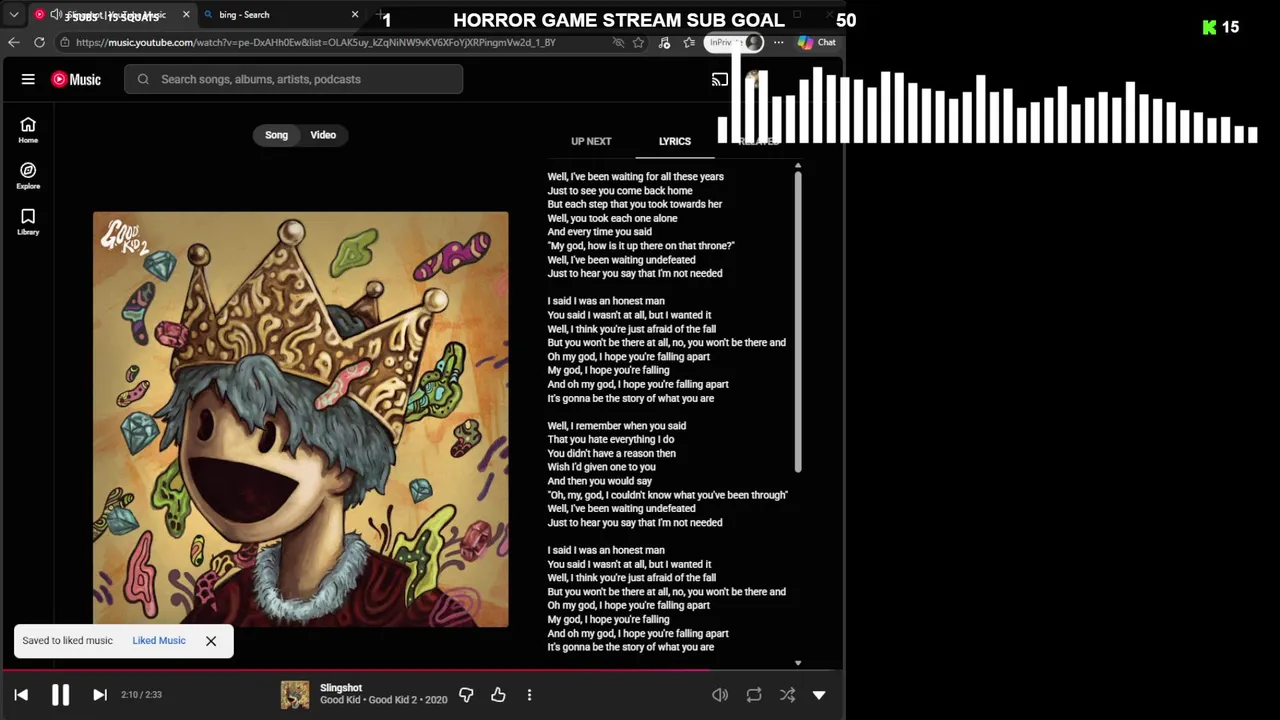Dislike the song Slingshot
Viewport: 1280px width, 720px height.
[x=466, y=694]
